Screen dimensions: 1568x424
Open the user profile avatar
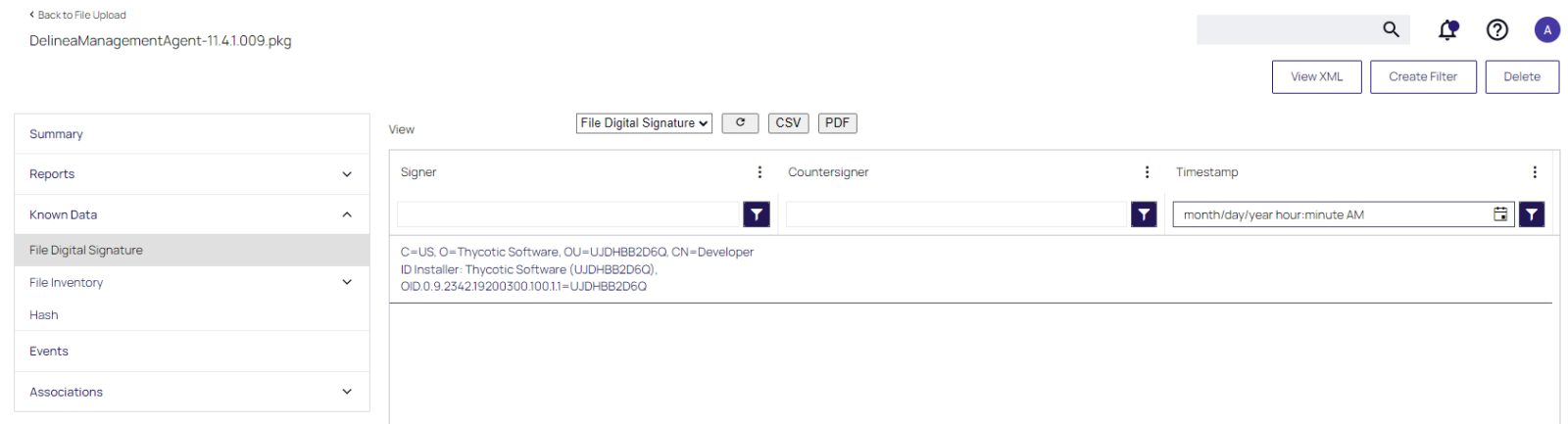coord(1546,30)
